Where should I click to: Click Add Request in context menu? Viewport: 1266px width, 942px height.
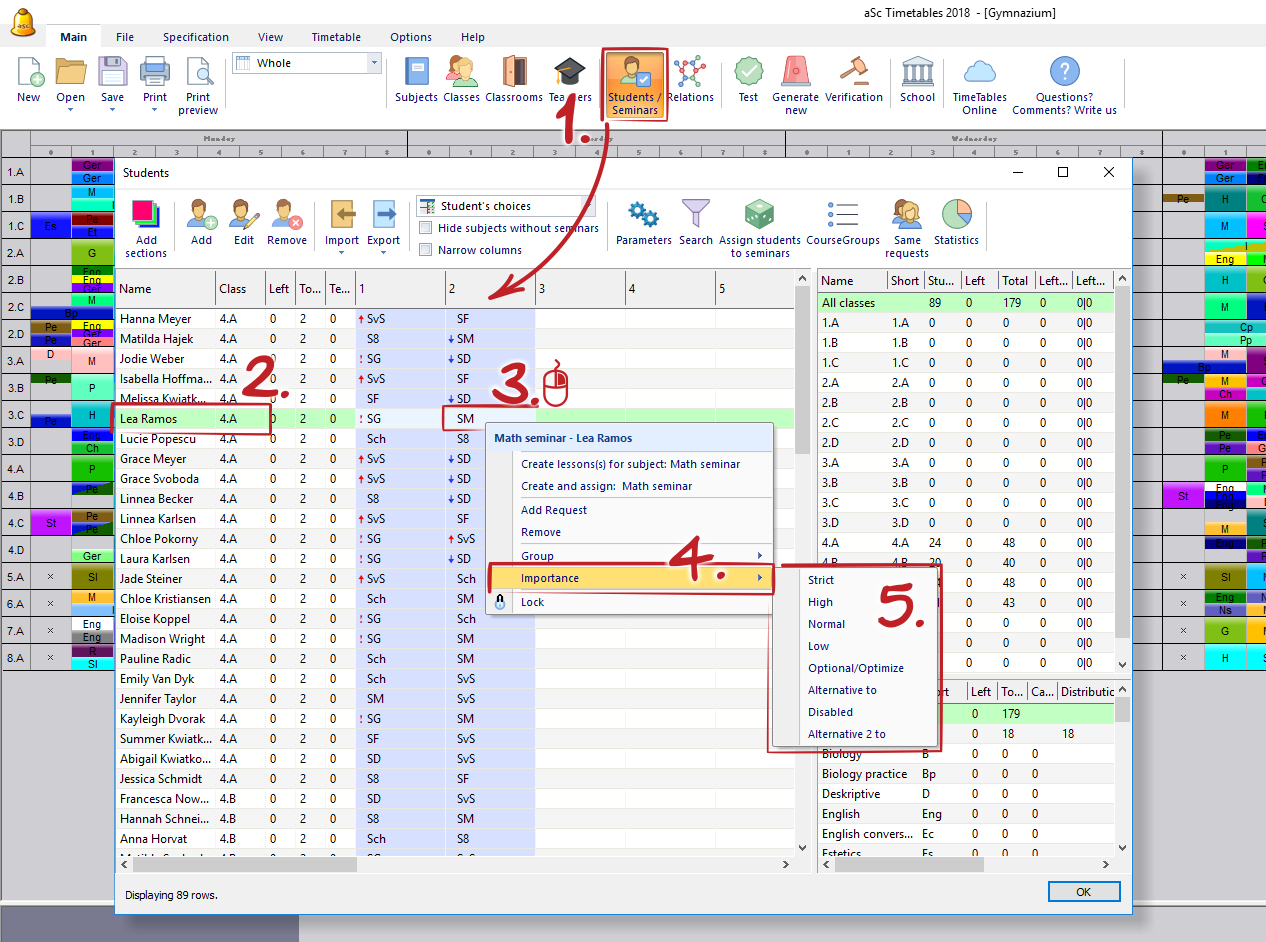[x=554, y=510]
